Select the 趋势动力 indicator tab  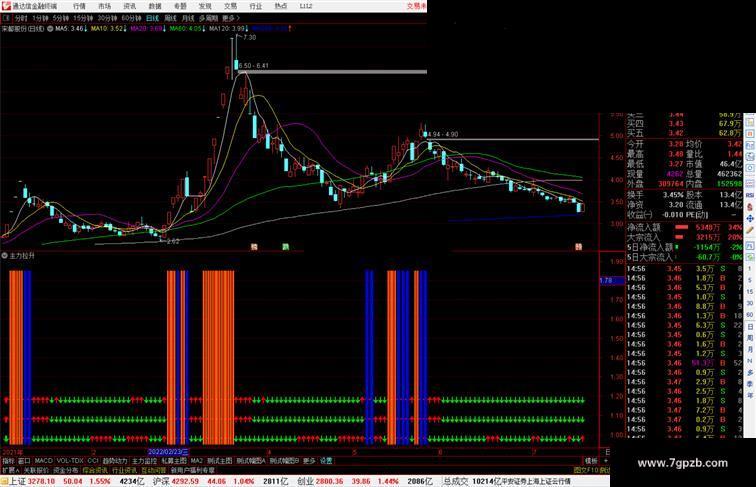115,461
